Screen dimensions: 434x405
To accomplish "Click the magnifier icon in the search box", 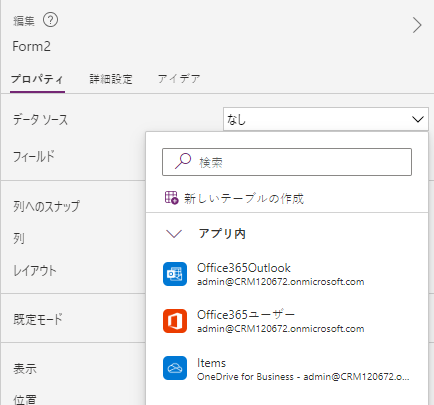I will [183, 162].
